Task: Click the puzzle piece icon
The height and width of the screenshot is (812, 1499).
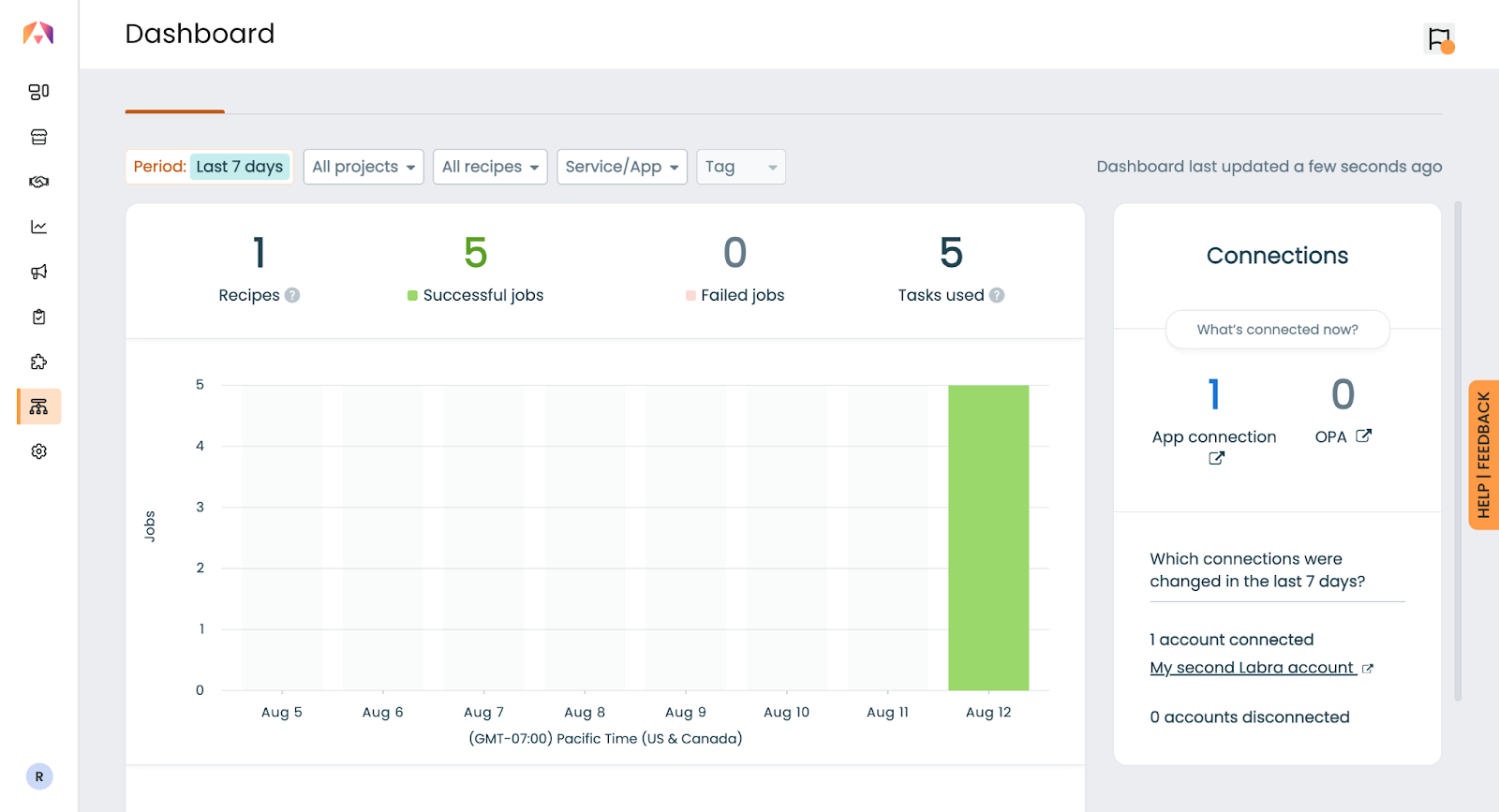Action: click(38, 362)
